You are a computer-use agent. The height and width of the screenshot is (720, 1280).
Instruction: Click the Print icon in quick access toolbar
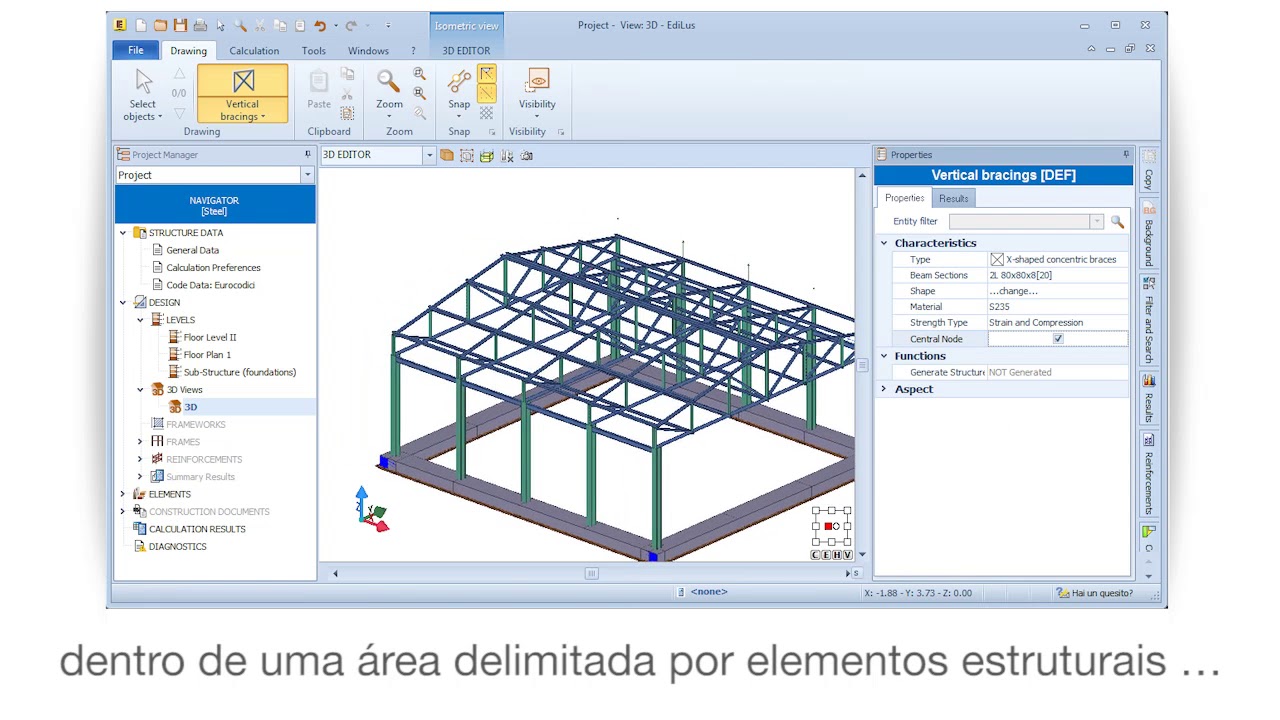[200, 25]
